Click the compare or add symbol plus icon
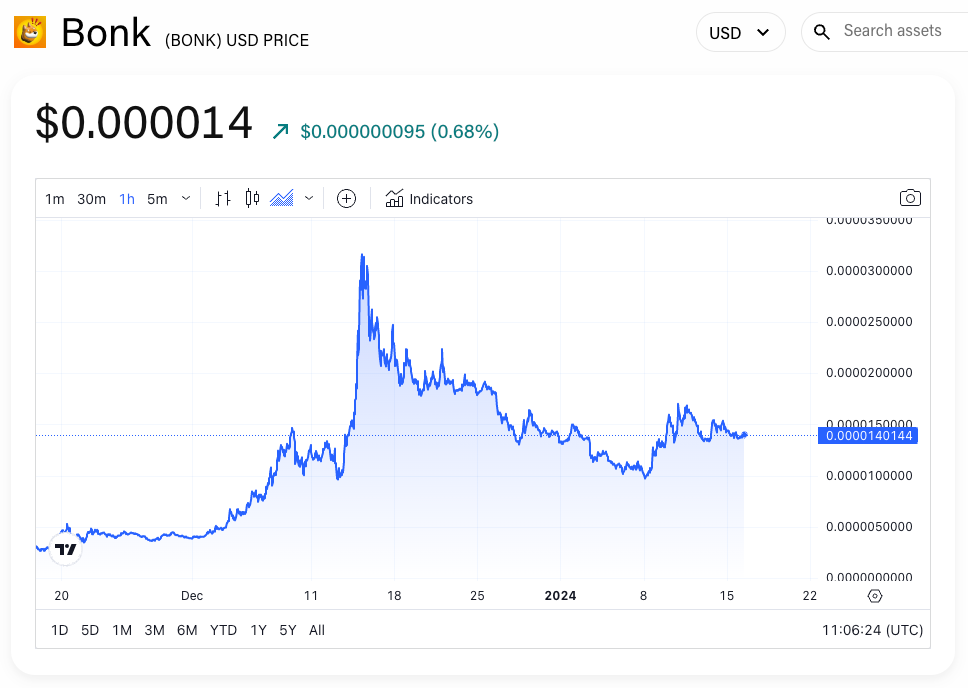Image resolution: width=968 pixels, height=688 pixels. pos(346,199)
